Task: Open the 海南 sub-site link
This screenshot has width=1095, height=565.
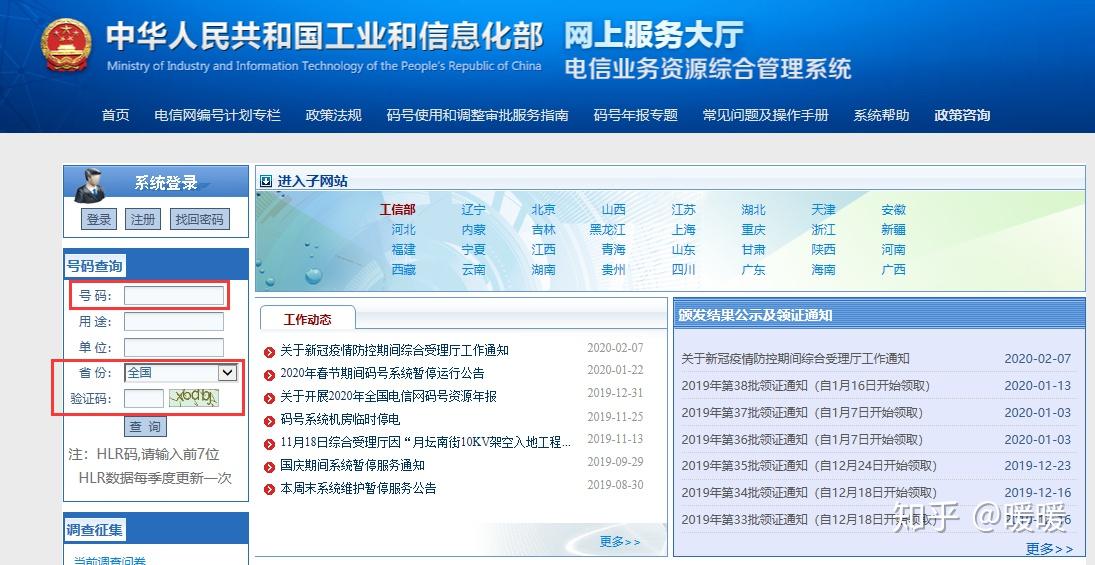Action: click(823, 270)
